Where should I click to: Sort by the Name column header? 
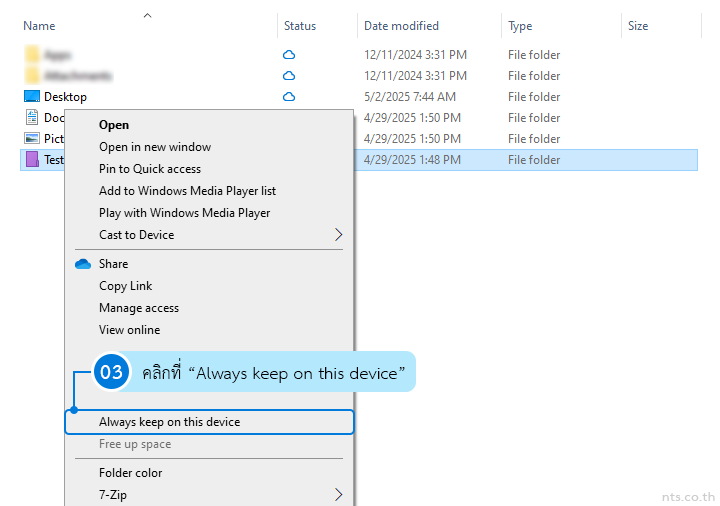click(x=39, y=26)
